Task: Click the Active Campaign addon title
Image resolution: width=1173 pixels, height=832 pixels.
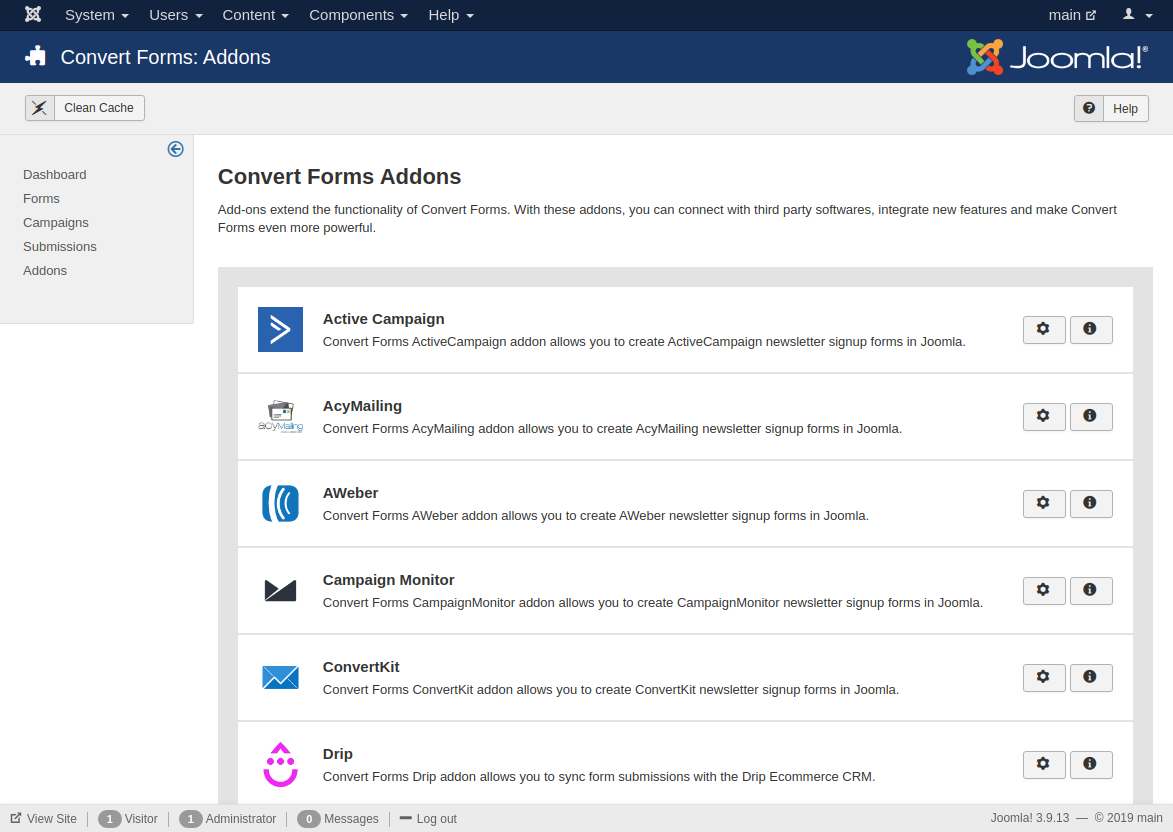Action: click(x=383, y=319)
